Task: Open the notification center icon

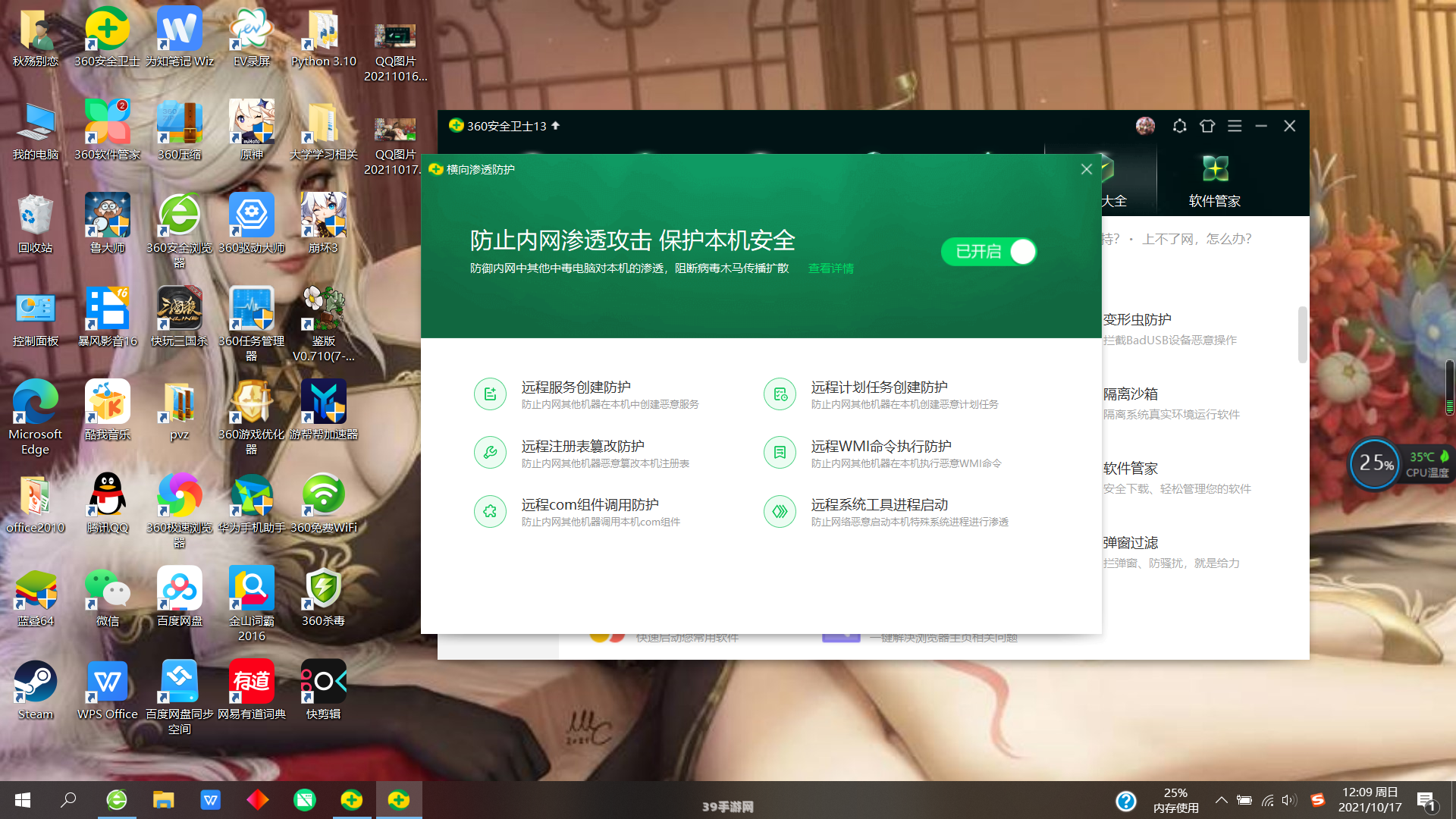Action: pos(1427,801)
